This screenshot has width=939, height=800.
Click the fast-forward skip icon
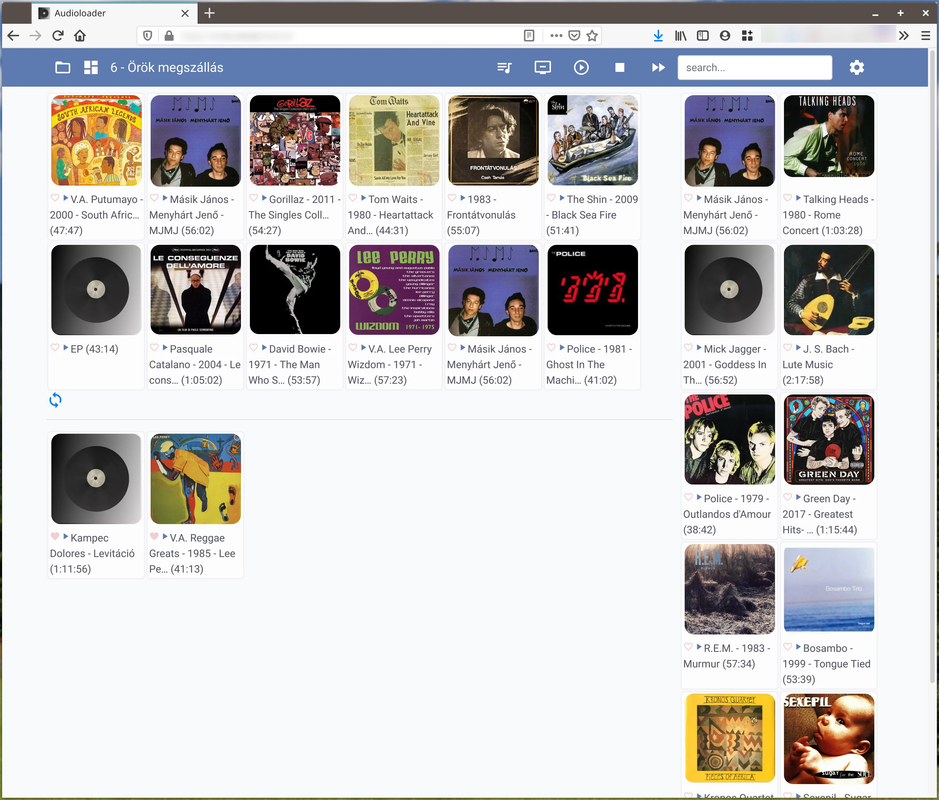pyautogui.click(x=658, y=67)
